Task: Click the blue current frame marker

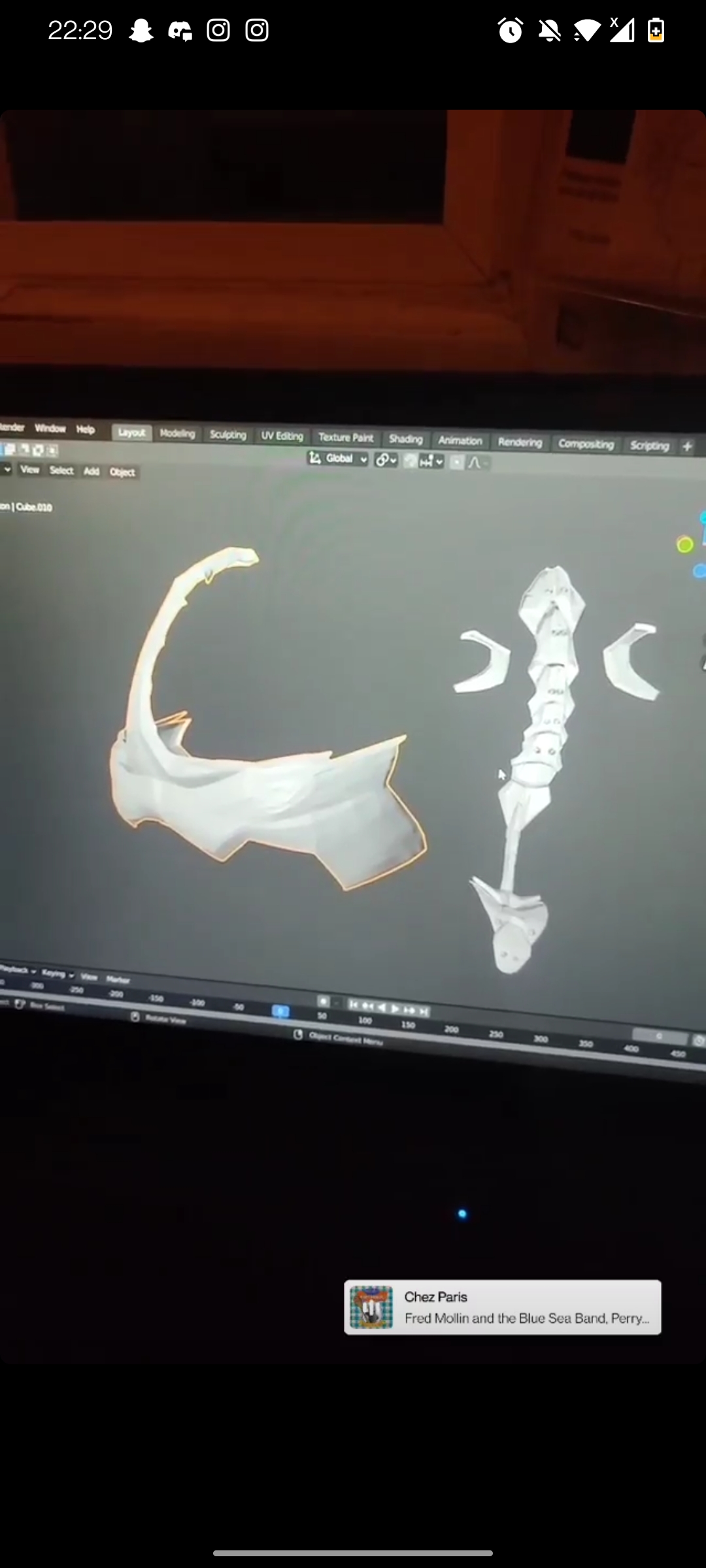Action: [x=280, y=1011]
